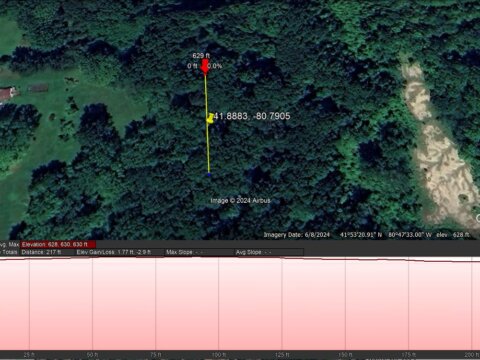Click the partial navigation control at the right edge

click(478, 218)
